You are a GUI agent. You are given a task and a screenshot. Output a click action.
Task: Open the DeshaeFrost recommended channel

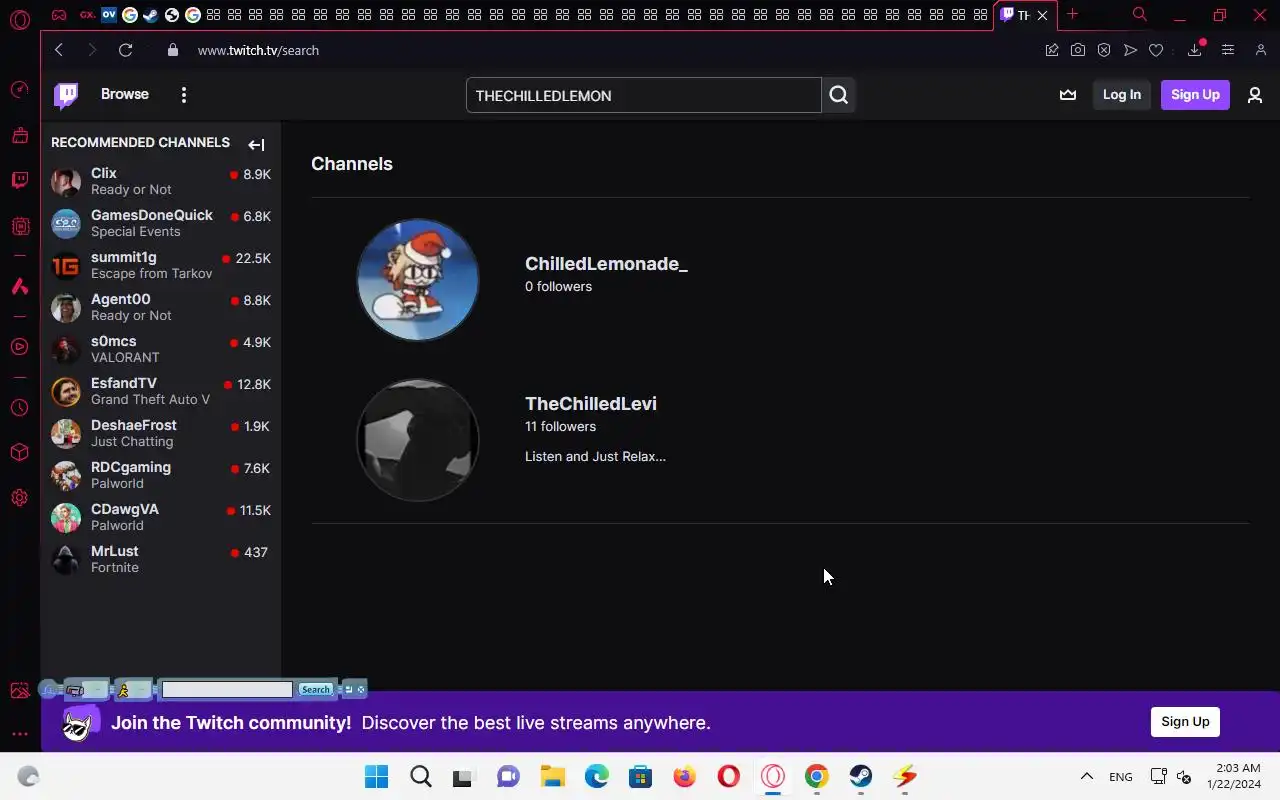pyautogui.click(x=161, y=433)
